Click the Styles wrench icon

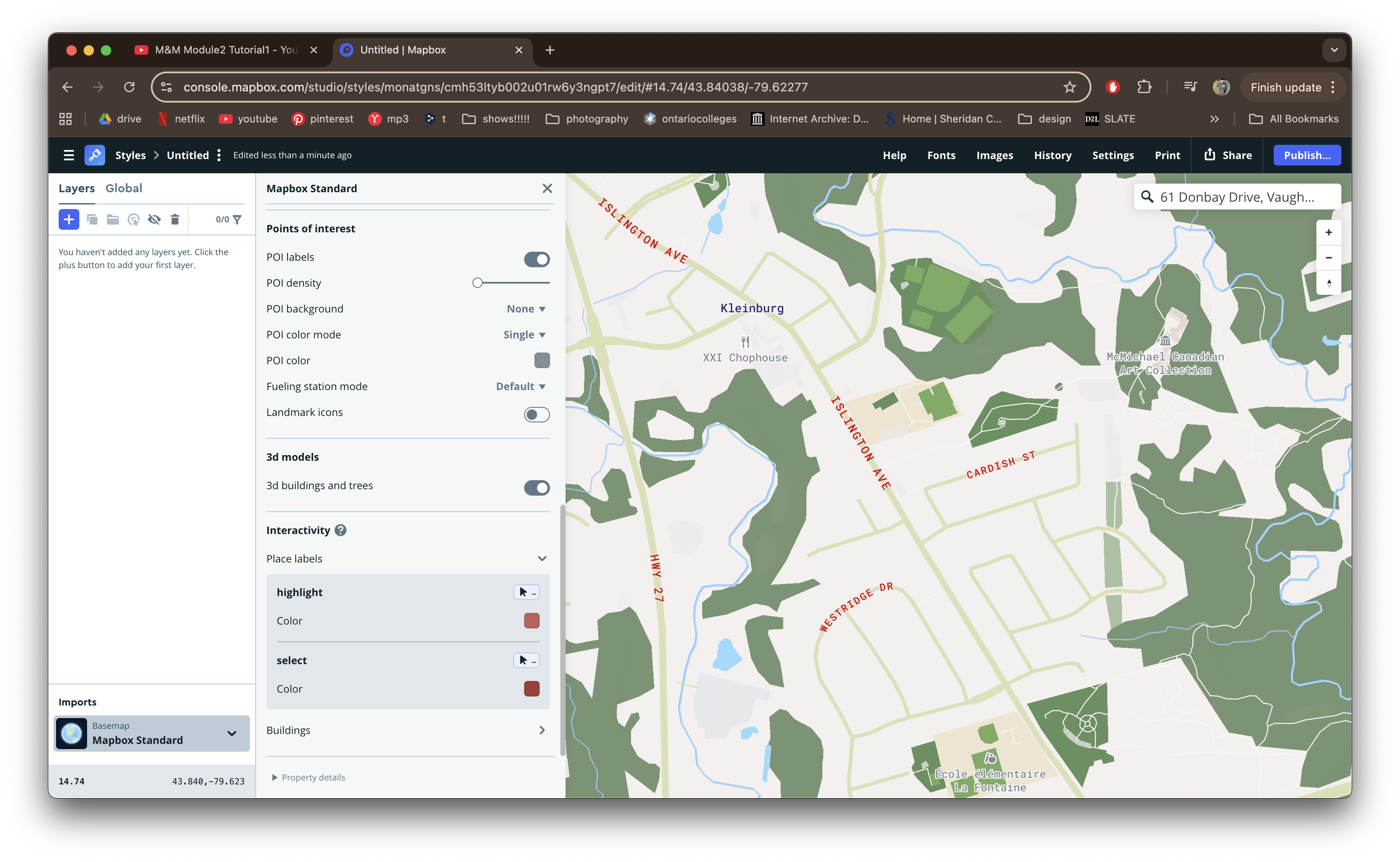[95, 154]
